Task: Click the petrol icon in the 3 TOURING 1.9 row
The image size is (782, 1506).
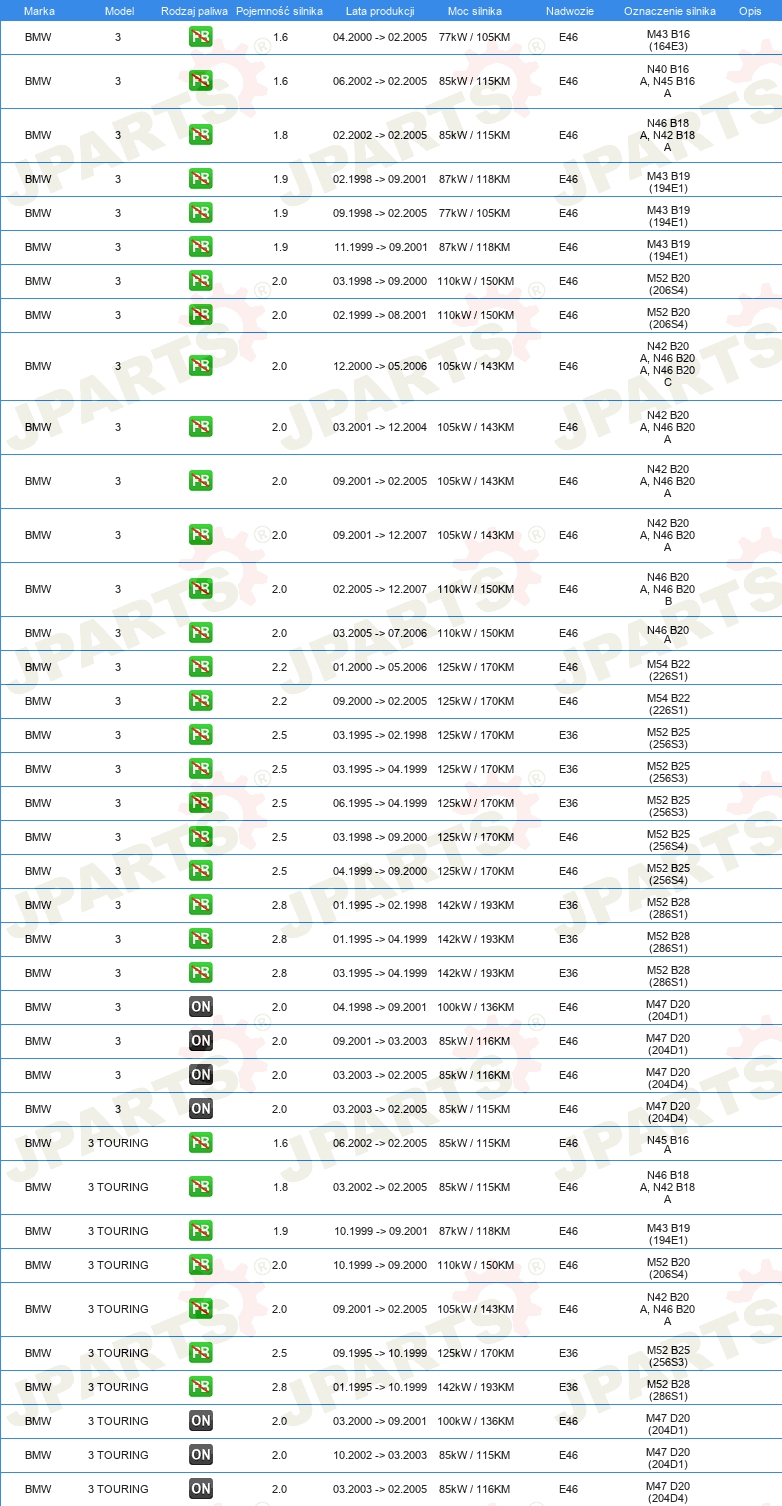Action: pos(200,1231)
